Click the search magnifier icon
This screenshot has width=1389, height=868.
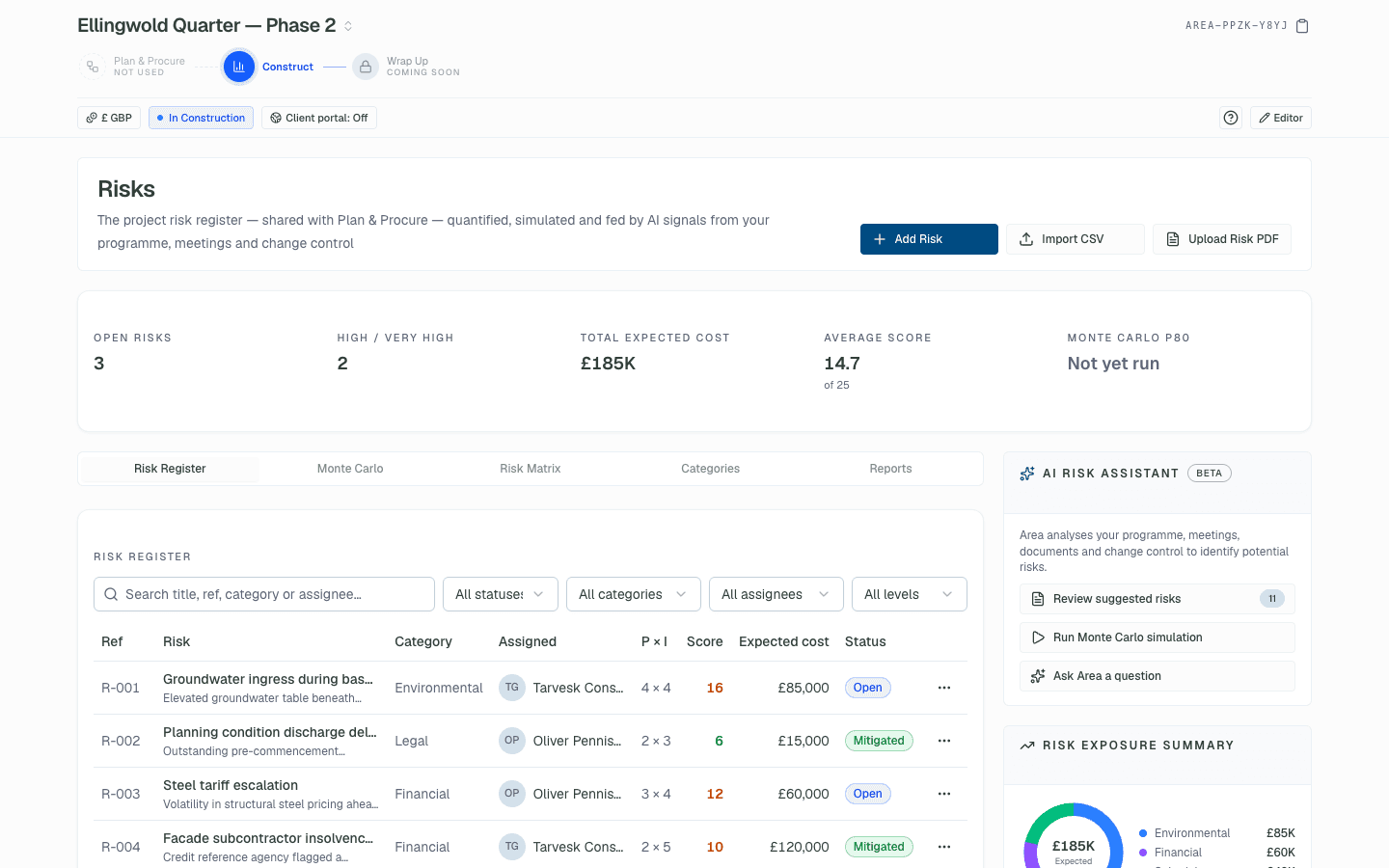pyautogui.click(x=111, y=594)
